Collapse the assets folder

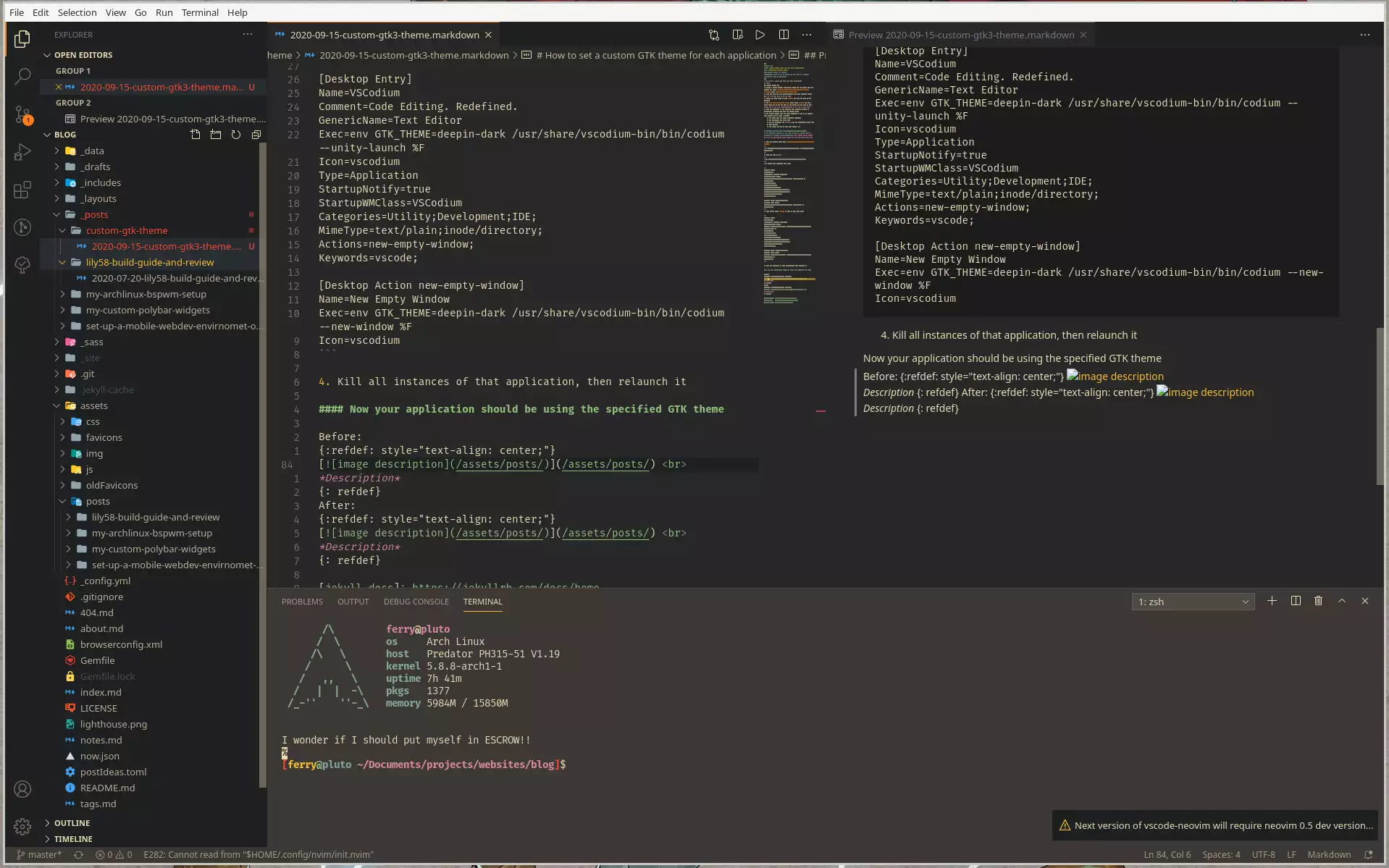(x=93, y=405)
